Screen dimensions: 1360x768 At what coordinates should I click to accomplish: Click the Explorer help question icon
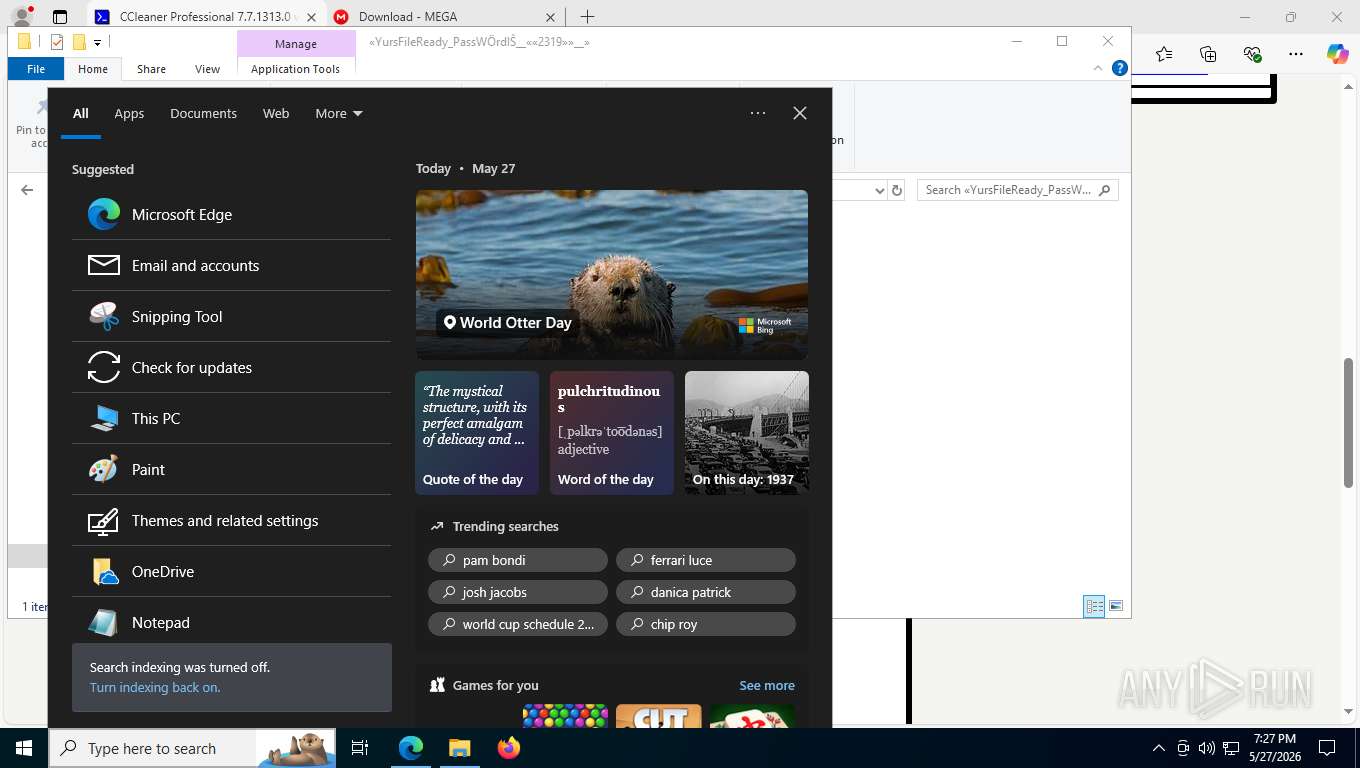pos(1120,68)
